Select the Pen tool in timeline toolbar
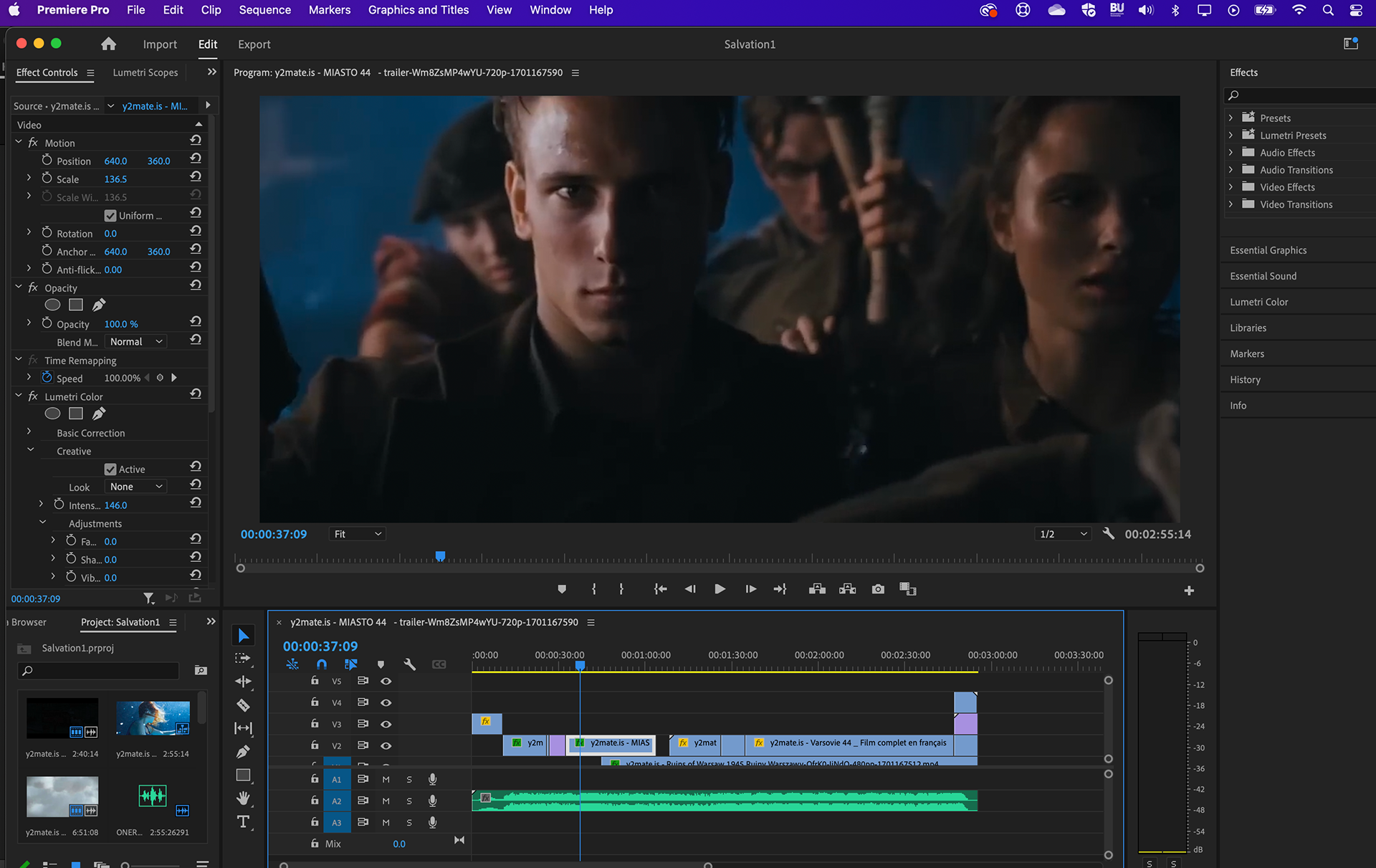The width and height of the screenshot is (1376, 868). [244, 752]
